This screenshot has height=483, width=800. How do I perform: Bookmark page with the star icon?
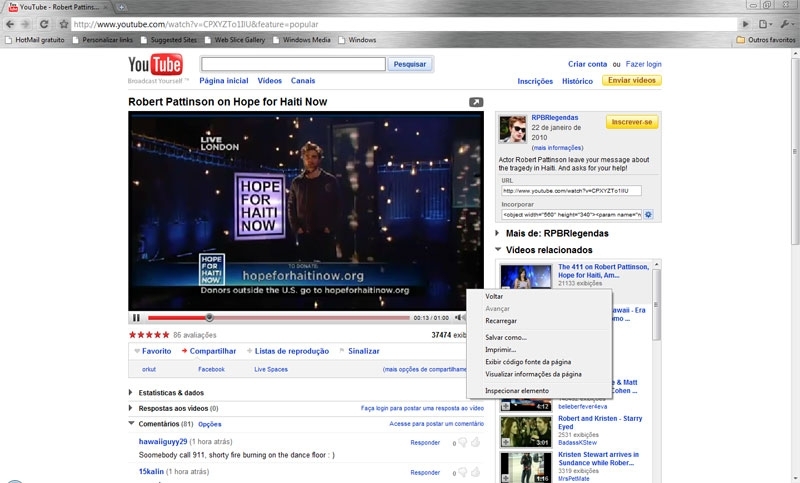[x=64, y=24]
